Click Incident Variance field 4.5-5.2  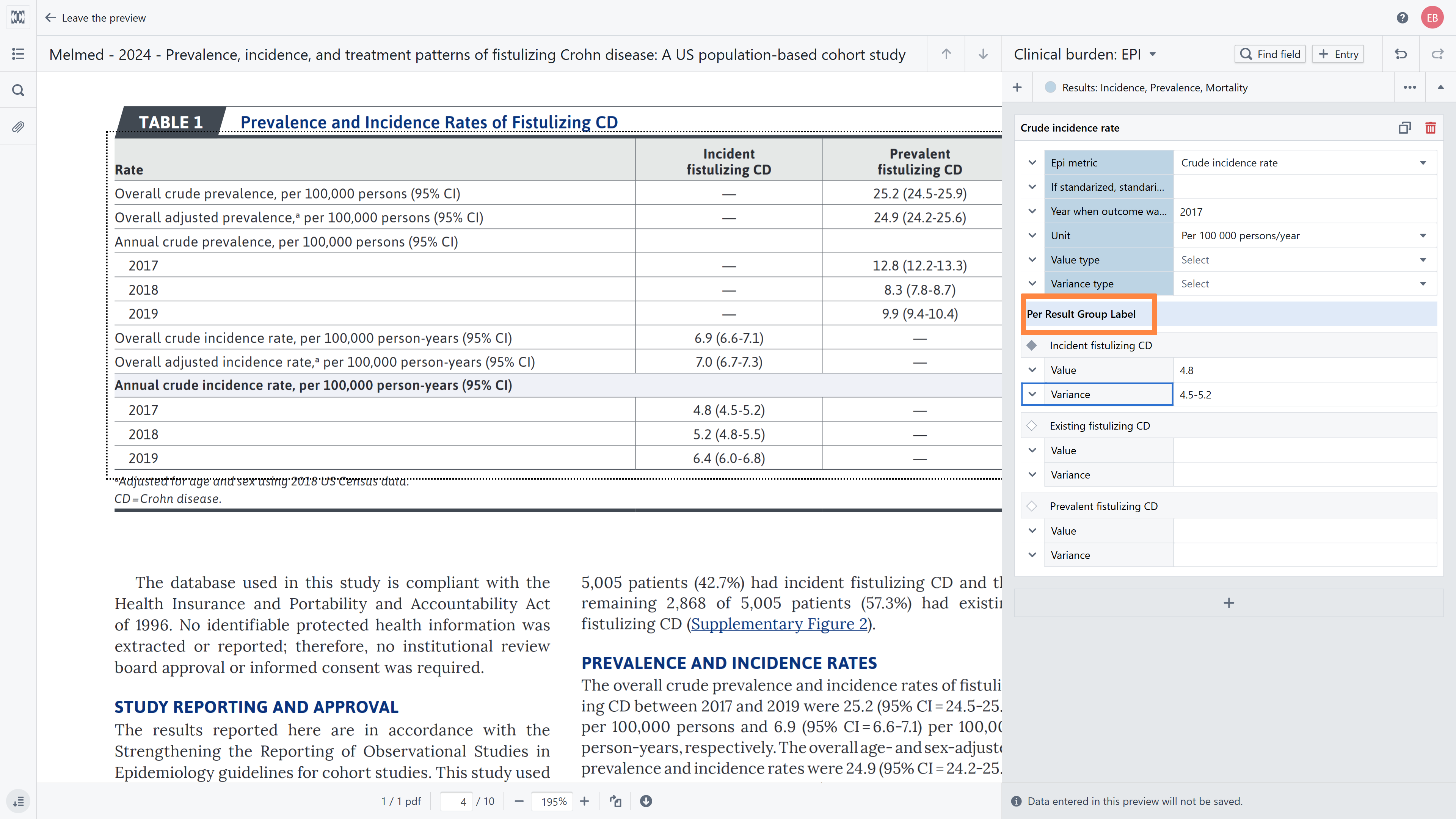tap(1304, 394)
